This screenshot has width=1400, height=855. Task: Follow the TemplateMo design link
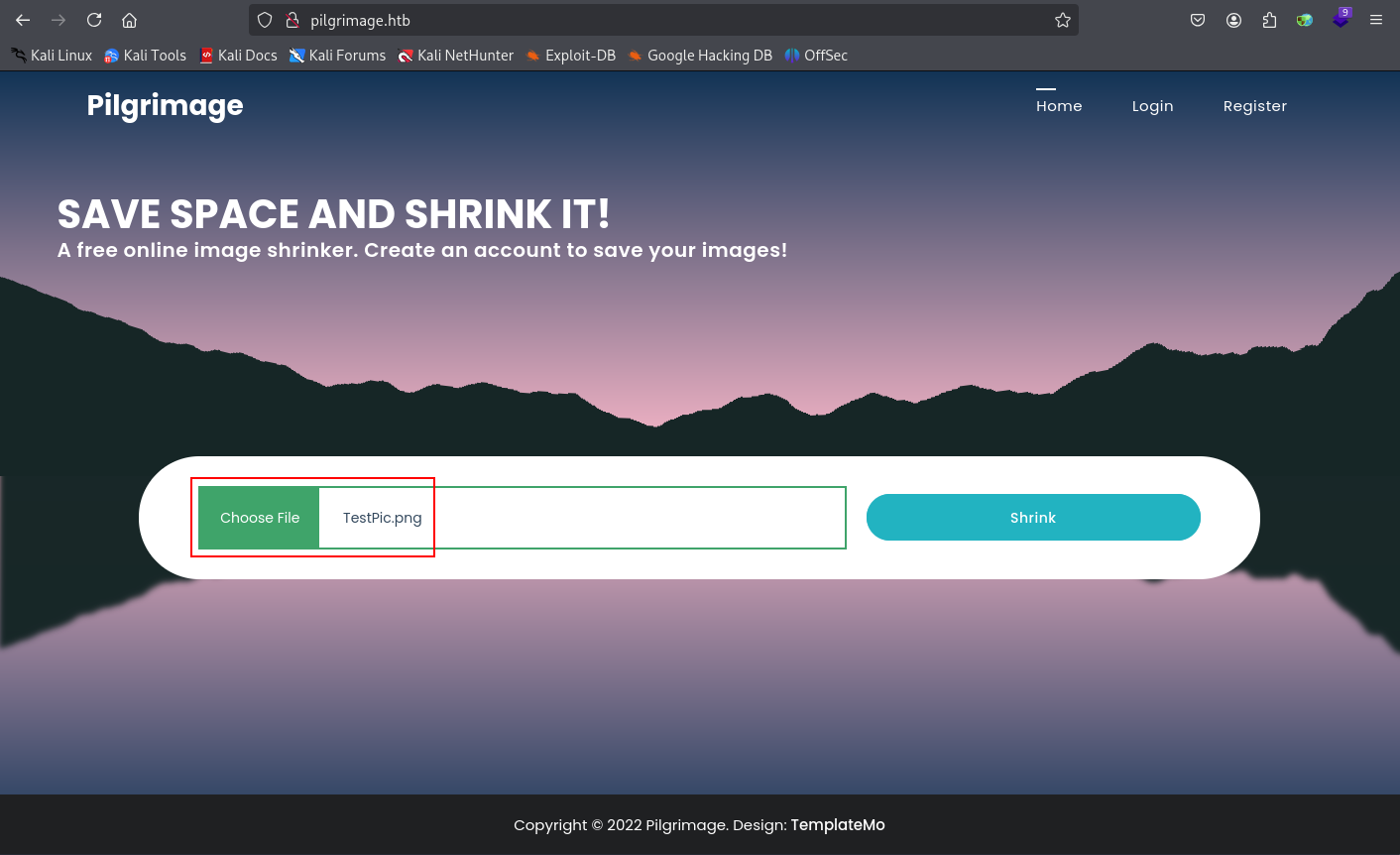tap(838, 825)
